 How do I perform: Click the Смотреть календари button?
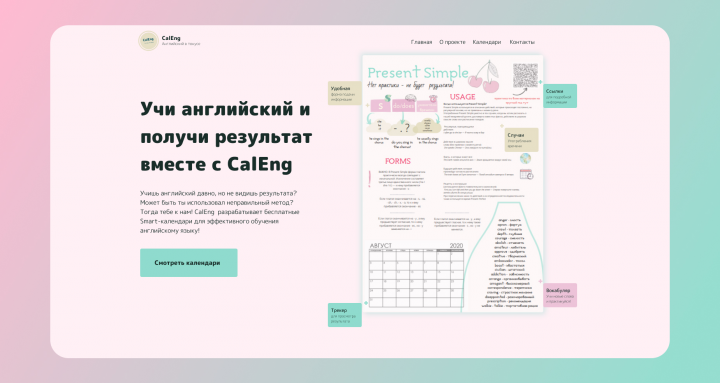coord(189,263)
